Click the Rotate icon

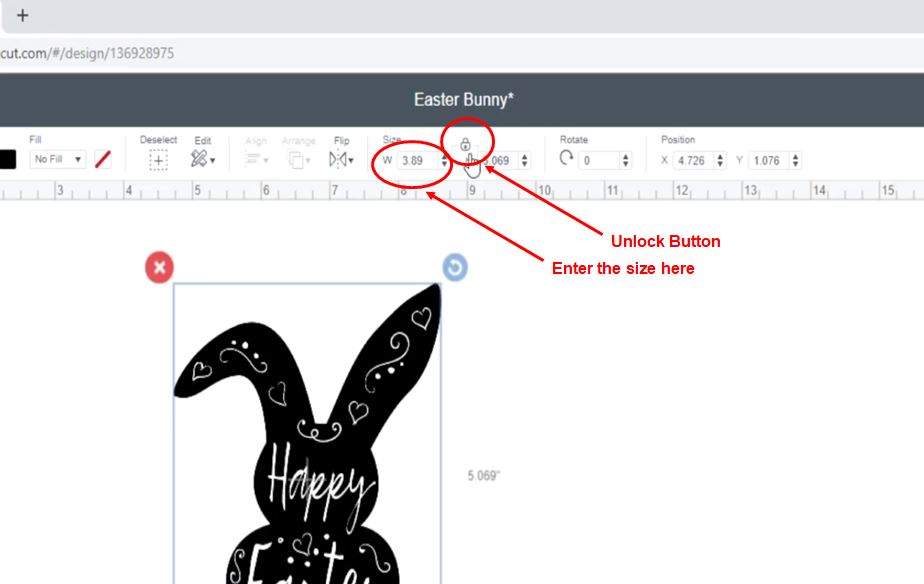566,158
